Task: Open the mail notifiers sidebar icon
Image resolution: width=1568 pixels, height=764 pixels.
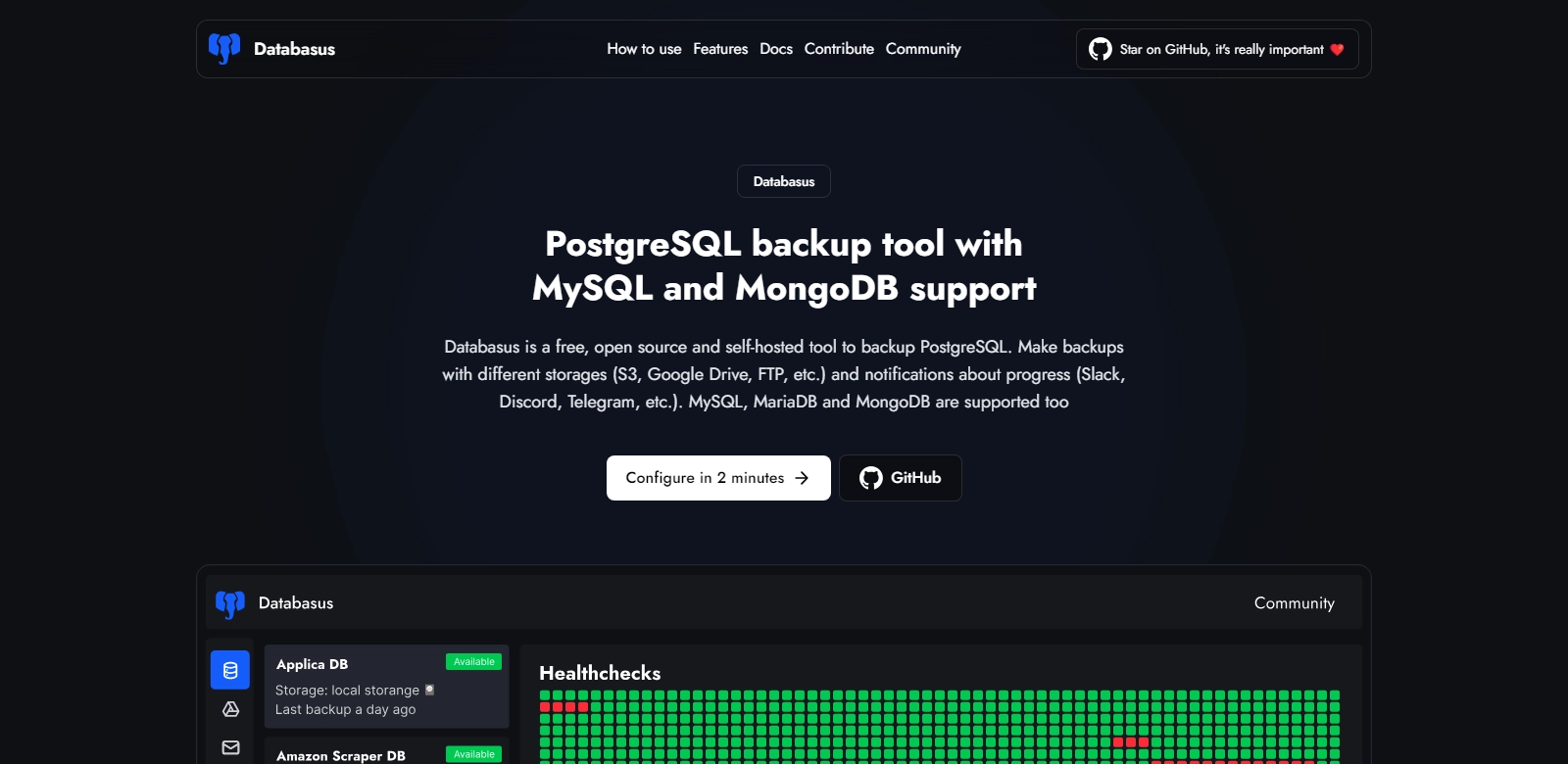Action: pyautogui.click(x=230, y=747)
